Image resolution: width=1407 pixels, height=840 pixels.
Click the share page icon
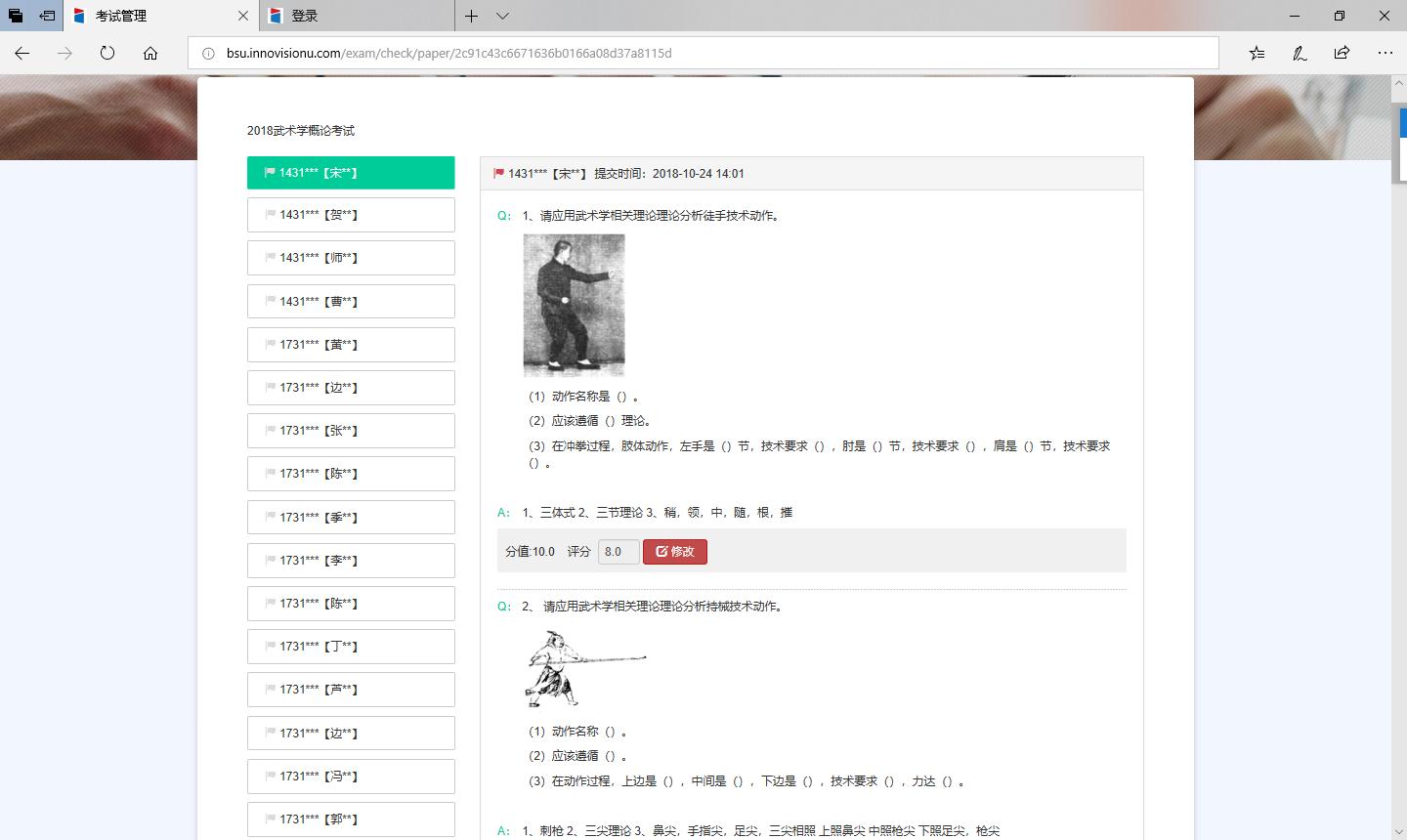(1342, 53)
